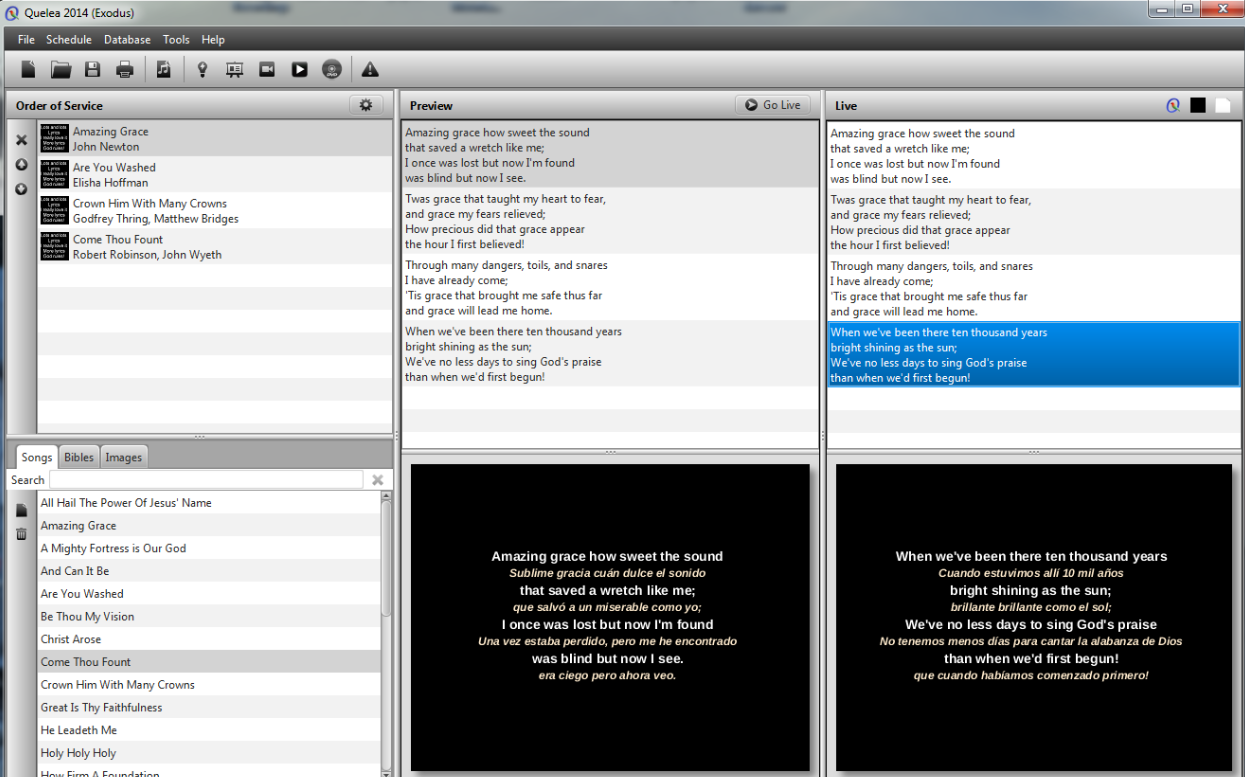Add a video with the camera icon

[x=267, y=69]
